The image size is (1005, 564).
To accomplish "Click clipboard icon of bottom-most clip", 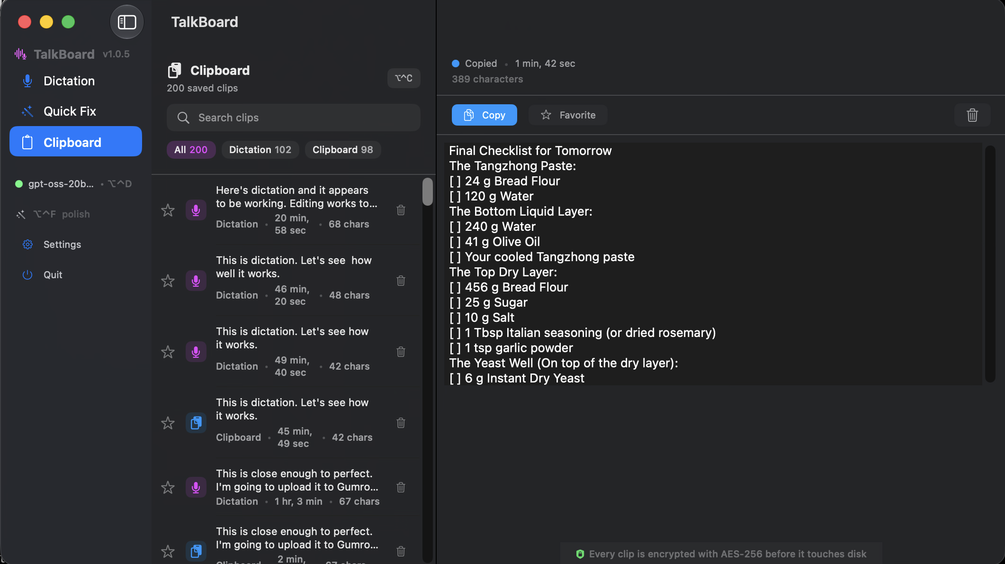I will point(196,551).
